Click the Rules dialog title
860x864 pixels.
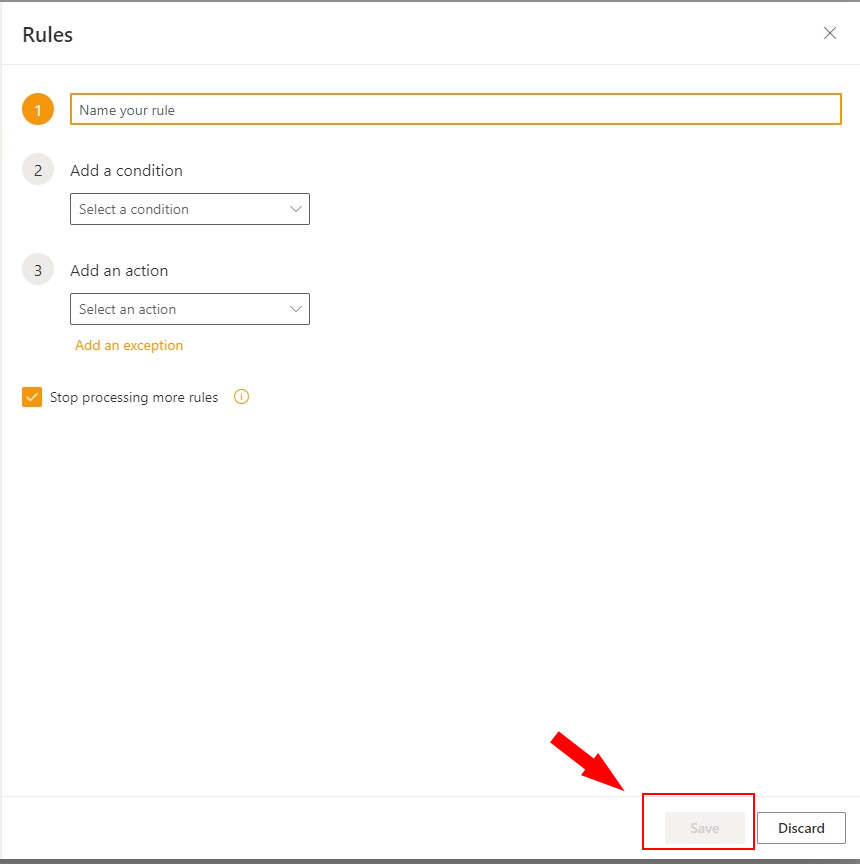tap(48, 35)
